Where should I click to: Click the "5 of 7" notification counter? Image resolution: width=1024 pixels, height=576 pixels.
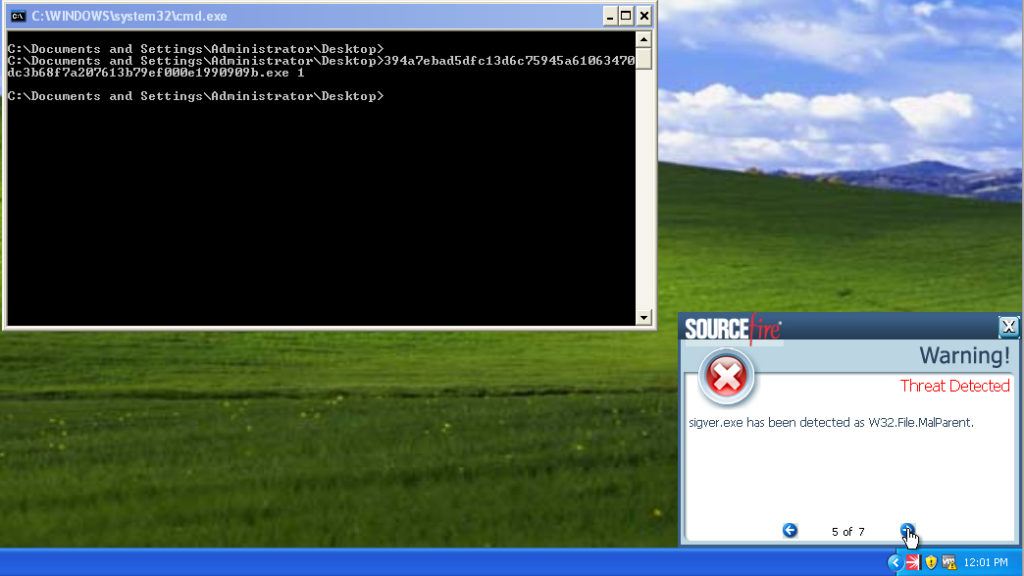847,531
